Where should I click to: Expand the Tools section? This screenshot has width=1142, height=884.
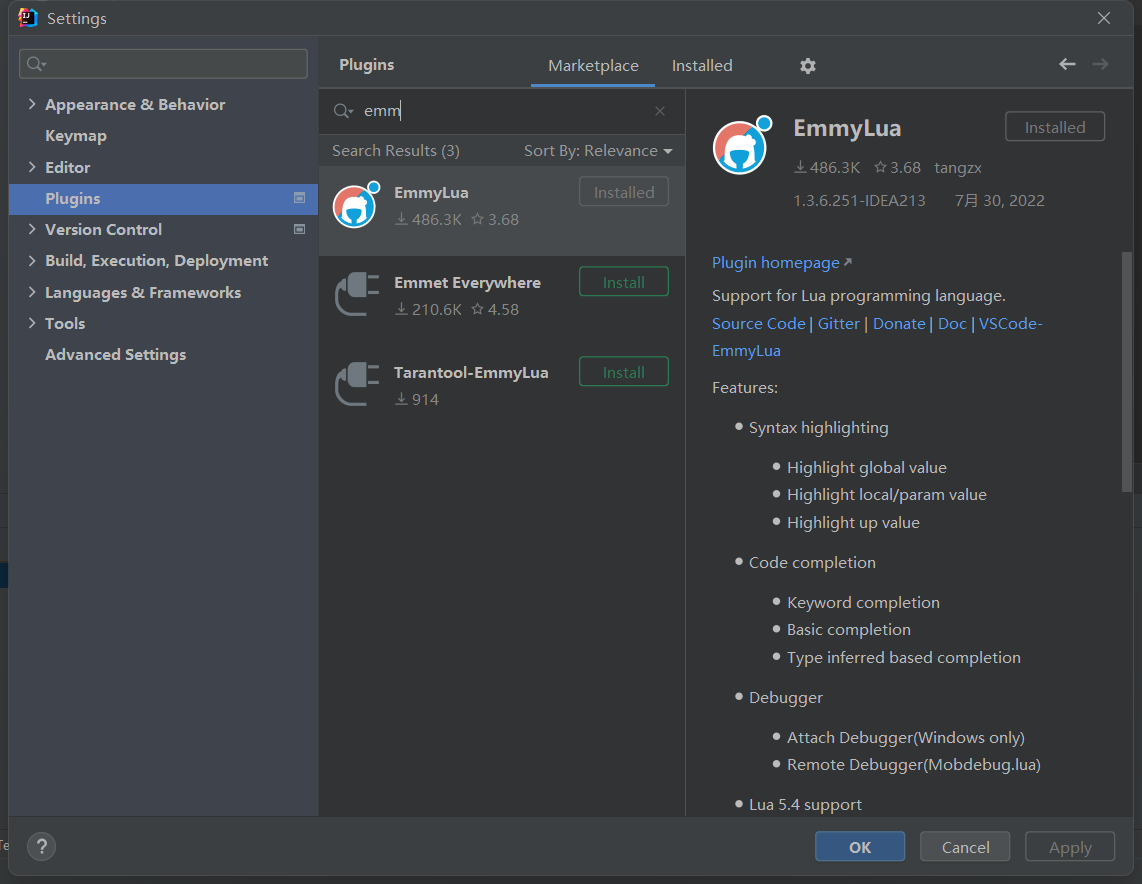tap(31, 323)
